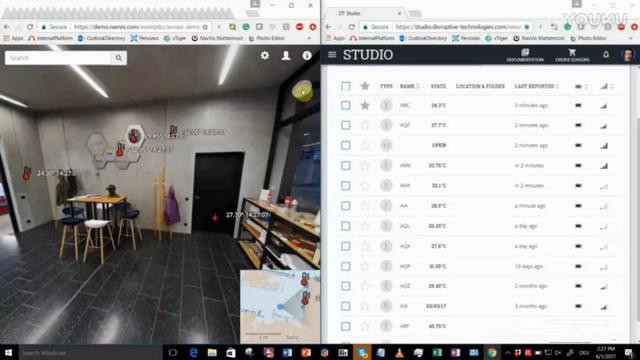Image resolution: width=640 pixels, height=360 pixels.
Task: Open Personio bookmark in Studio browser window
Action: point(466,38)
